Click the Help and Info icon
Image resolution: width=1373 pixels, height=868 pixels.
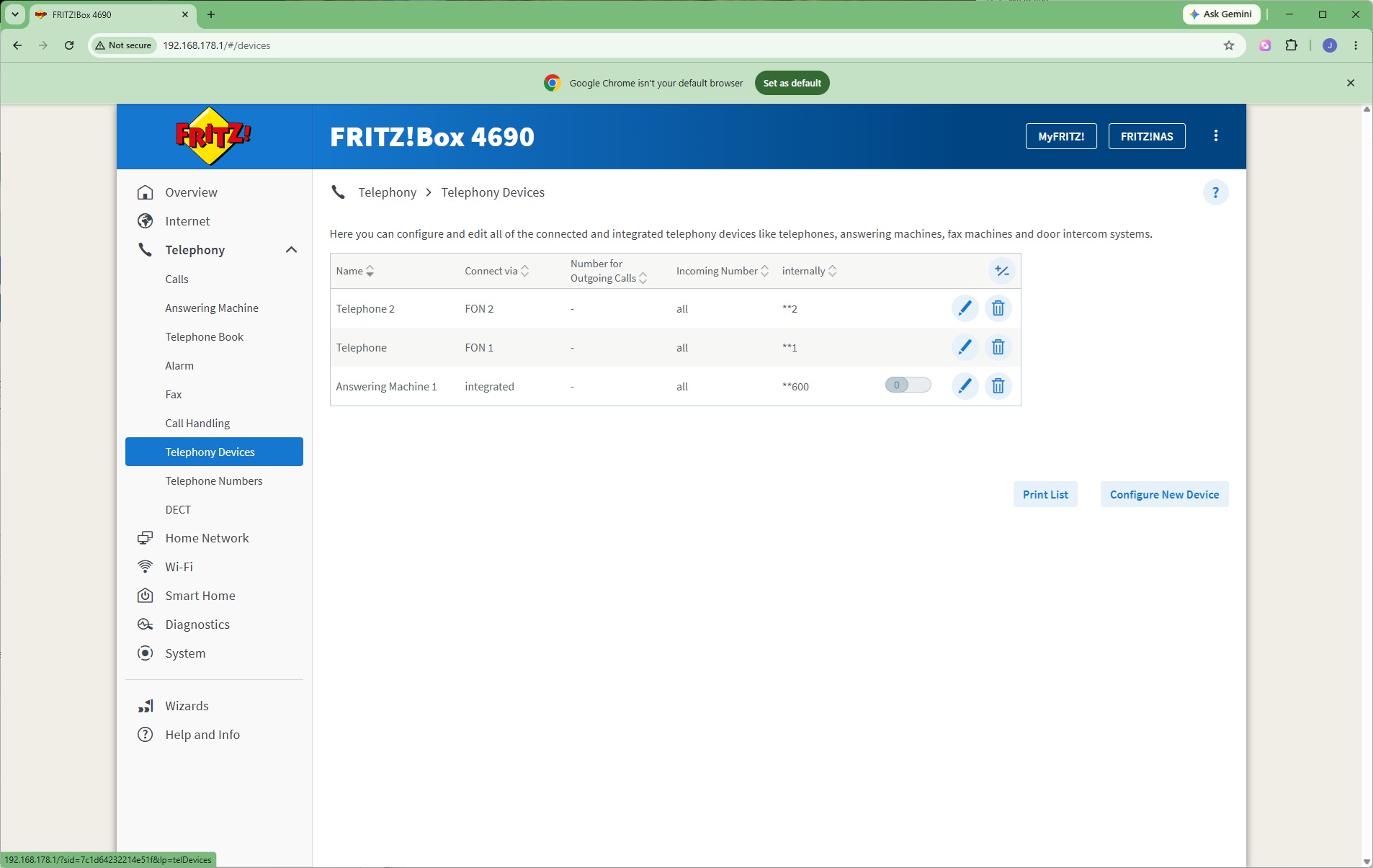[146, 735]
